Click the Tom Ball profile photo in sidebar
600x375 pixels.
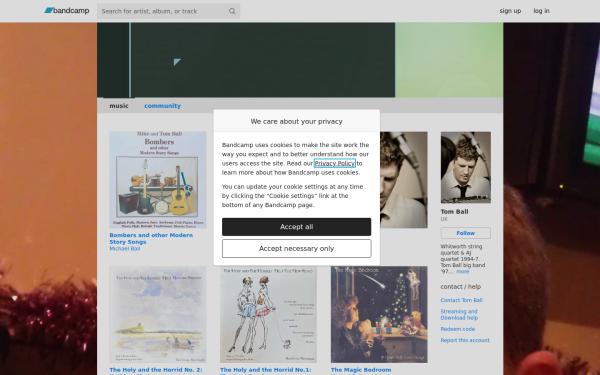(466, 168)
